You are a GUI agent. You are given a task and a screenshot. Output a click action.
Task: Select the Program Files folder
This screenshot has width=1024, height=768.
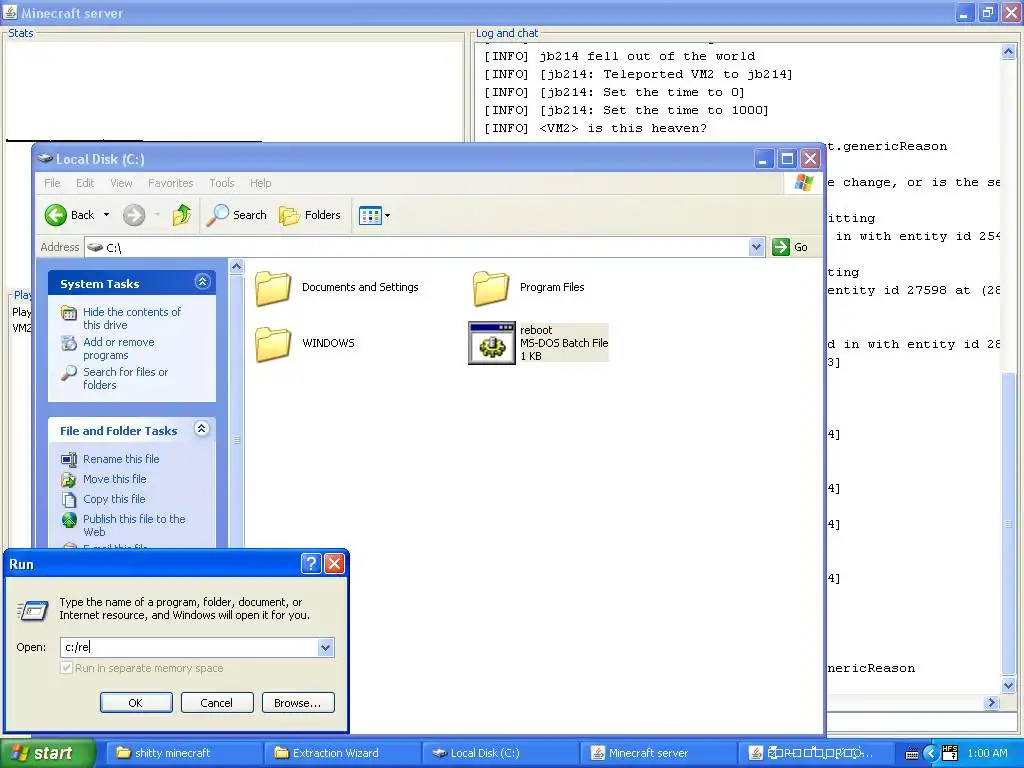click(x=529, y=287)
